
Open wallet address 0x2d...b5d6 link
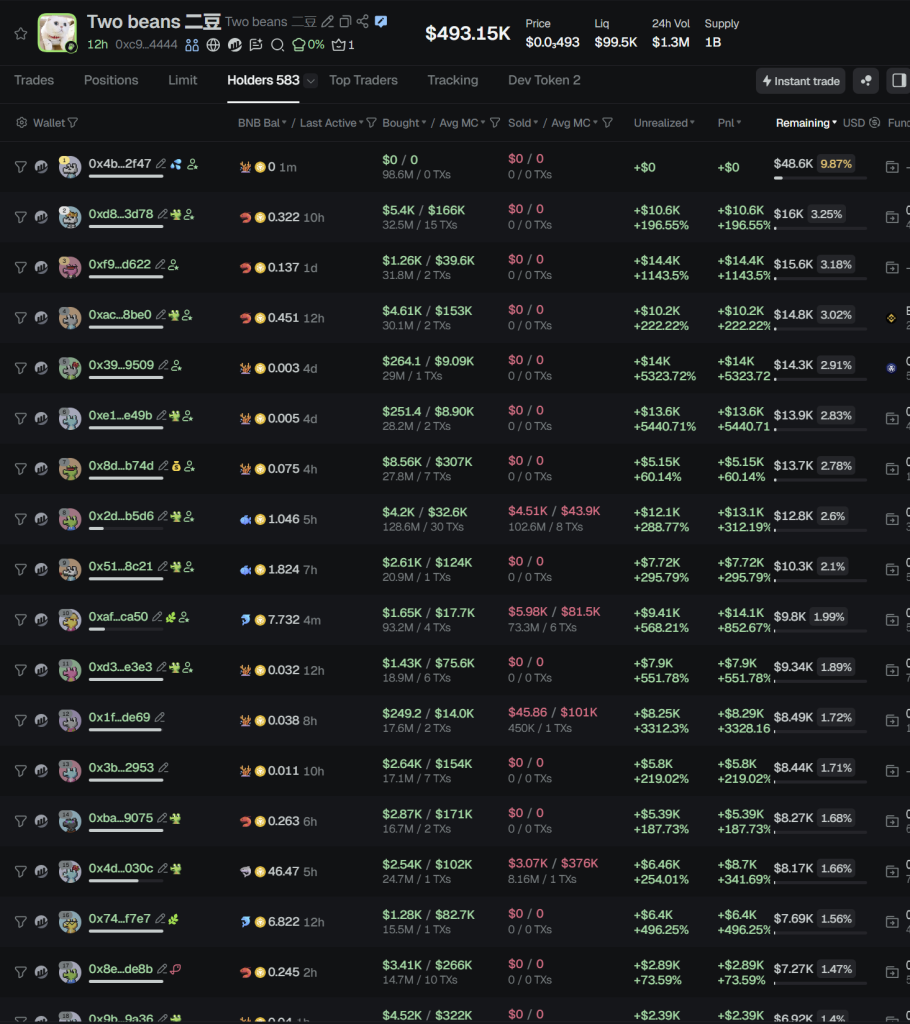(x=121, y=516)
